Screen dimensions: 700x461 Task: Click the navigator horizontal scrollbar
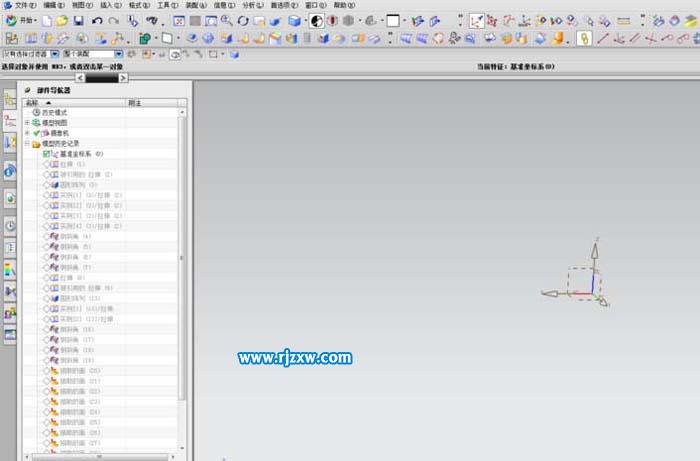99,457
